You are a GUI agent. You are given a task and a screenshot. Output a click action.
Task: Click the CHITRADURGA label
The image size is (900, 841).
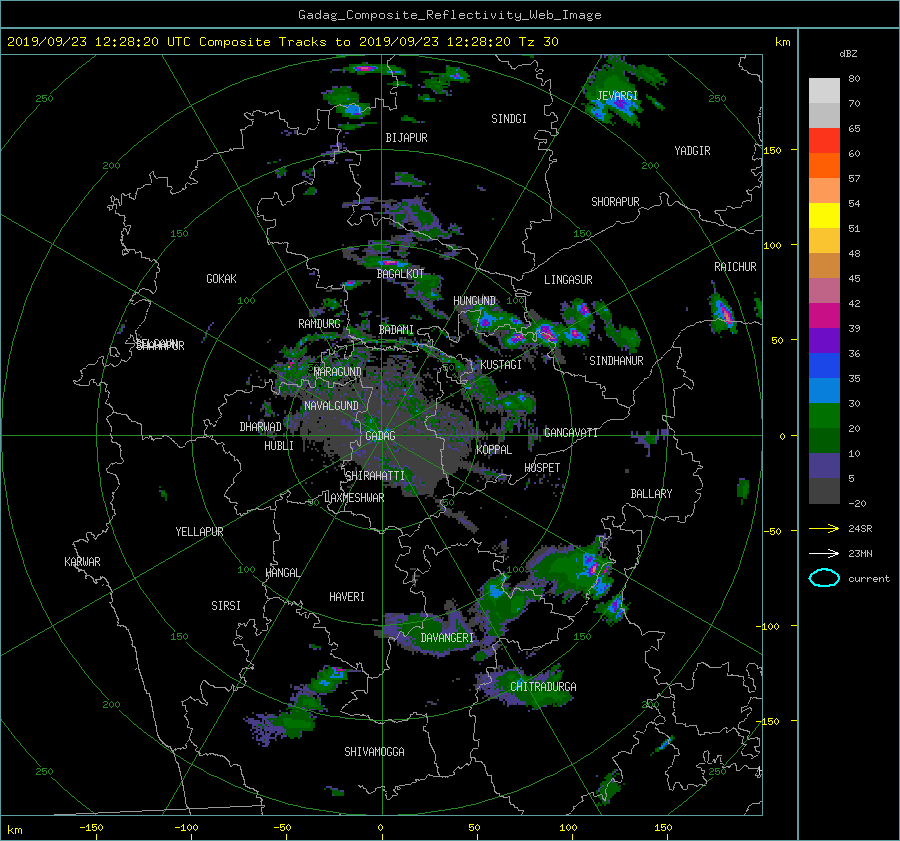pos(543,687)
